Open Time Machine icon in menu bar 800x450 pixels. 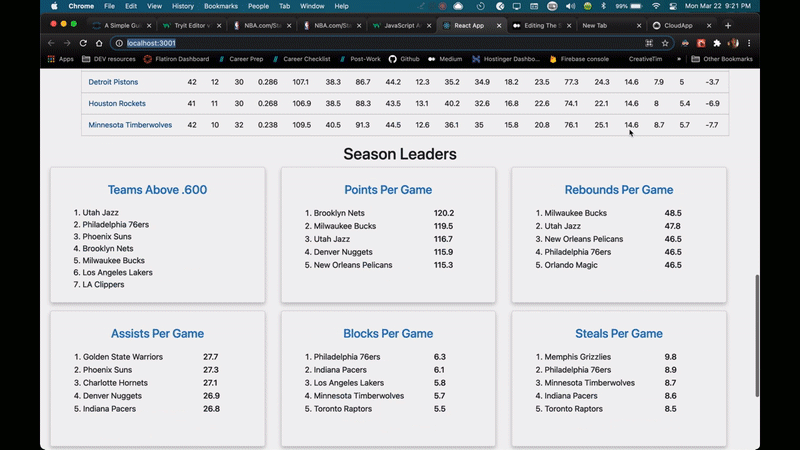pos(480,6)
